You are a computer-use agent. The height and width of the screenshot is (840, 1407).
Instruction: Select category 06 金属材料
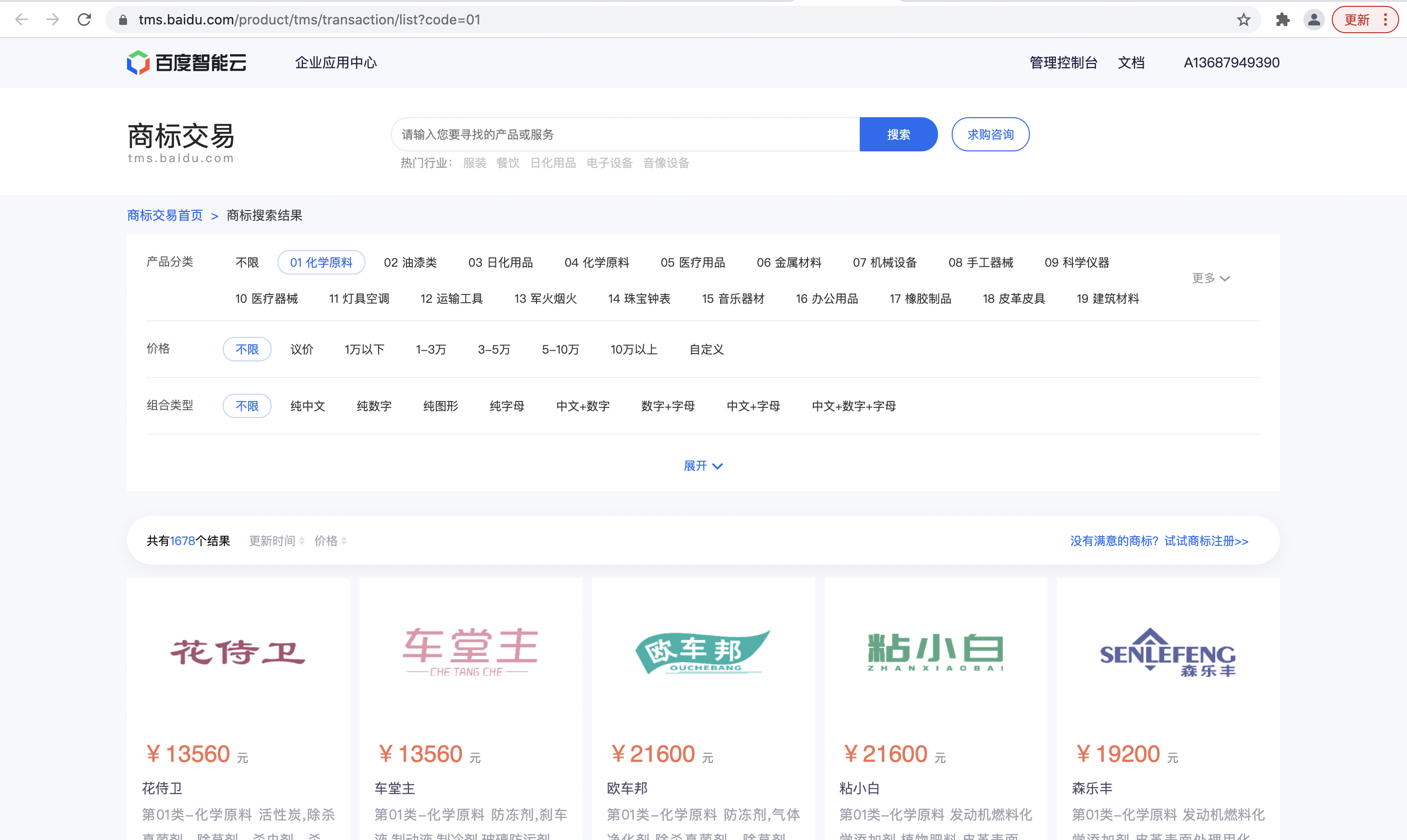[789, 262]
